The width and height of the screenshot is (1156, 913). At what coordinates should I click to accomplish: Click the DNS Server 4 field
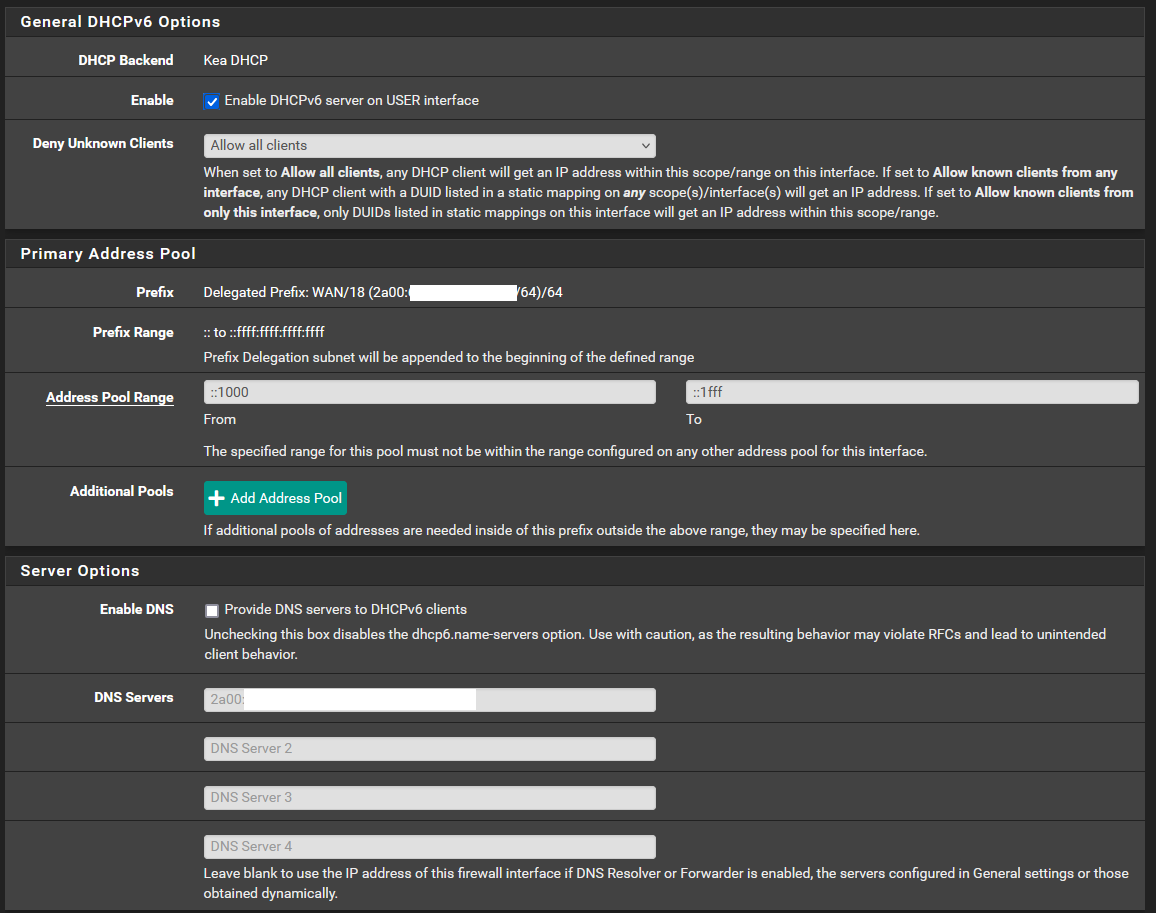pyautogui.click(x=430, y=847)
